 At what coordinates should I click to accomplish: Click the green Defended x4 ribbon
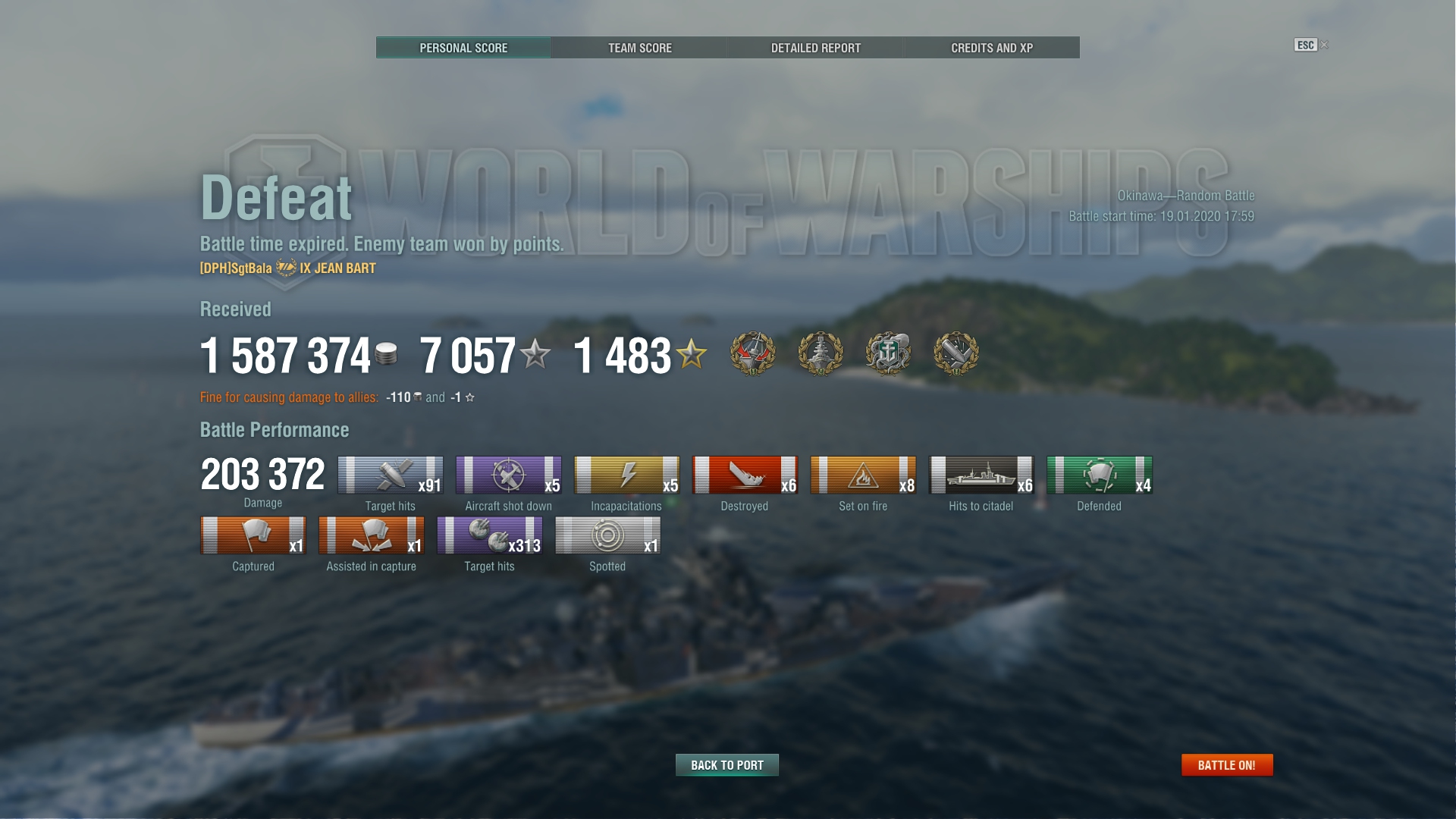(1100, 475)
